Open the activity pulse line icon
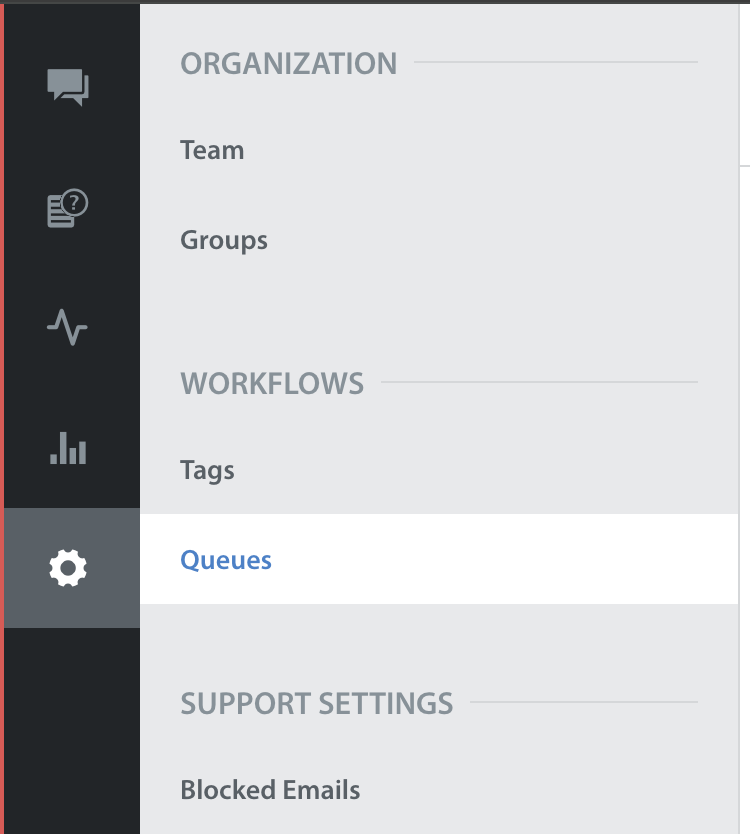The height and width of the screenshot is (834, 750). coord(67,327)
